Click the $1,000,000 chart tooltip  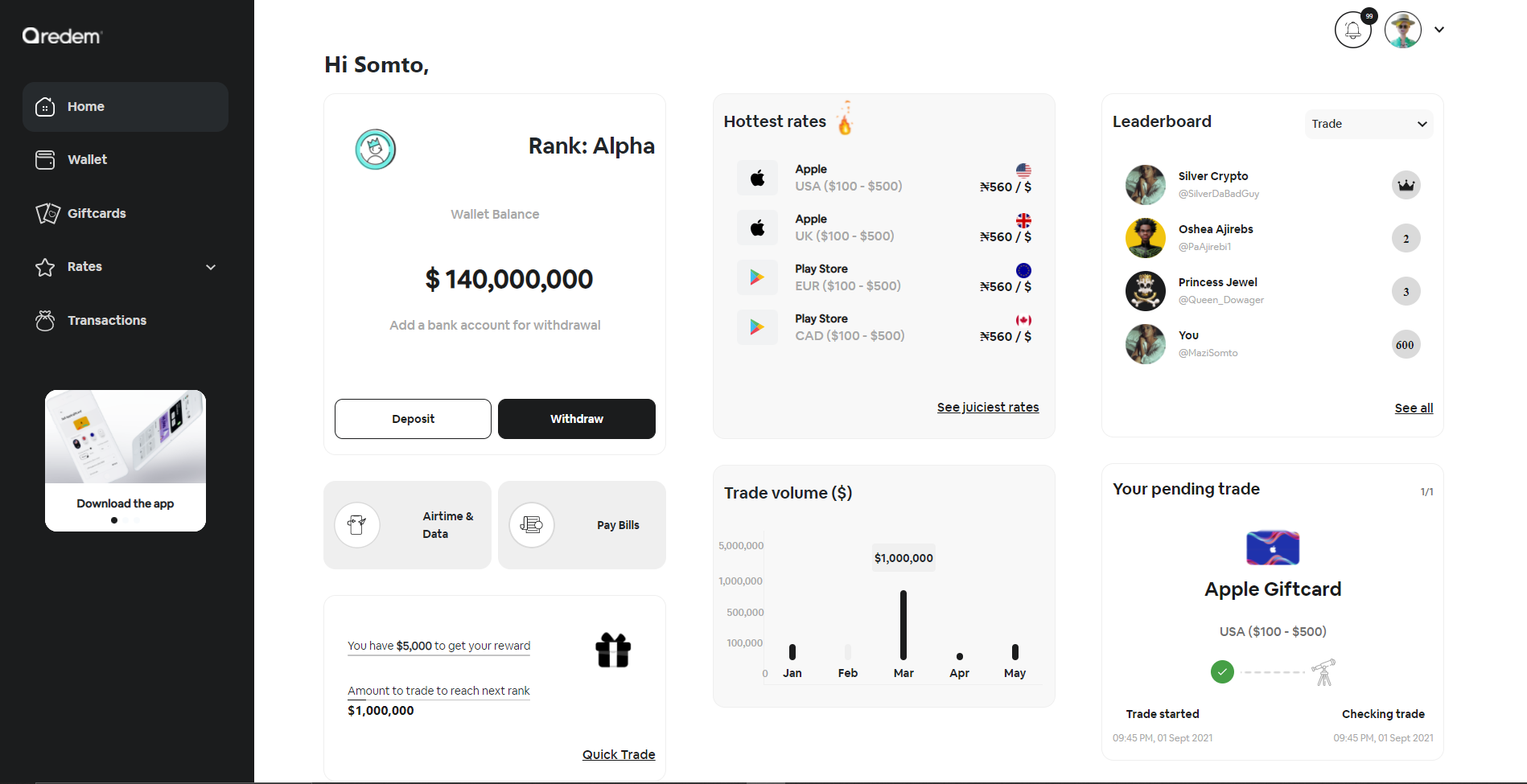point(903,558)
